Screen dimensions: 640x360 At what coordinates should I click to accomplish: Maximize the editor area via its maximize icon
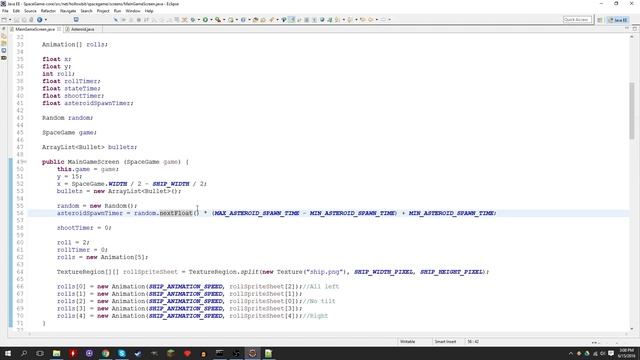[634, 29]
